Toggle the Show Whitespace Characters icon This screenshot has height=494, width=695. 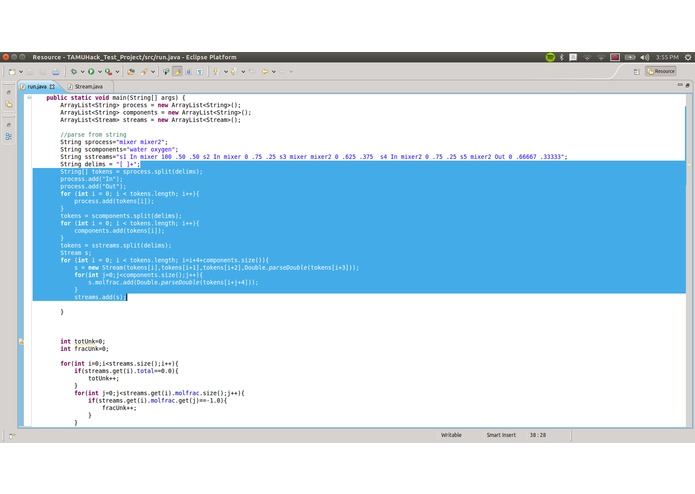[200, 71]
